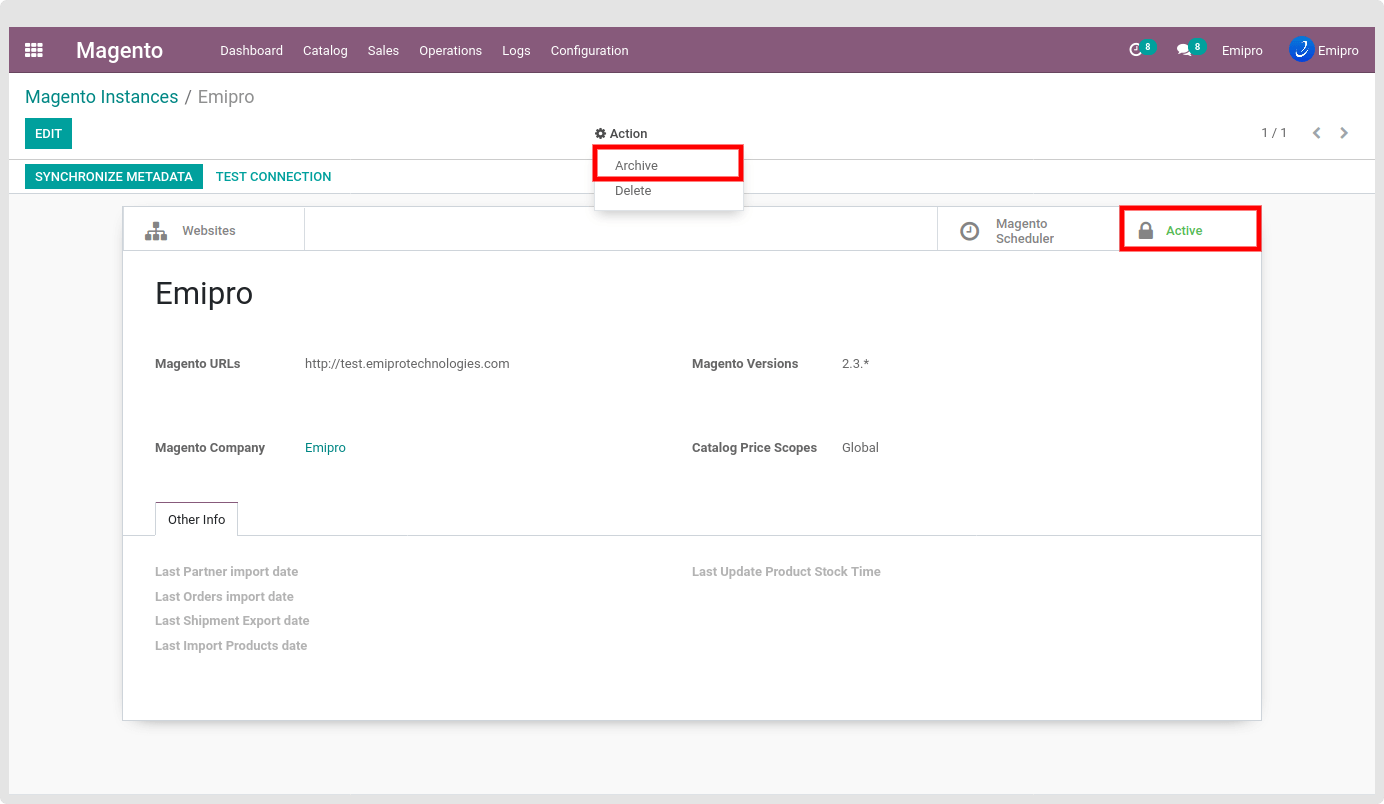Click the 2.3.* Magento version value

pos(855,364)
